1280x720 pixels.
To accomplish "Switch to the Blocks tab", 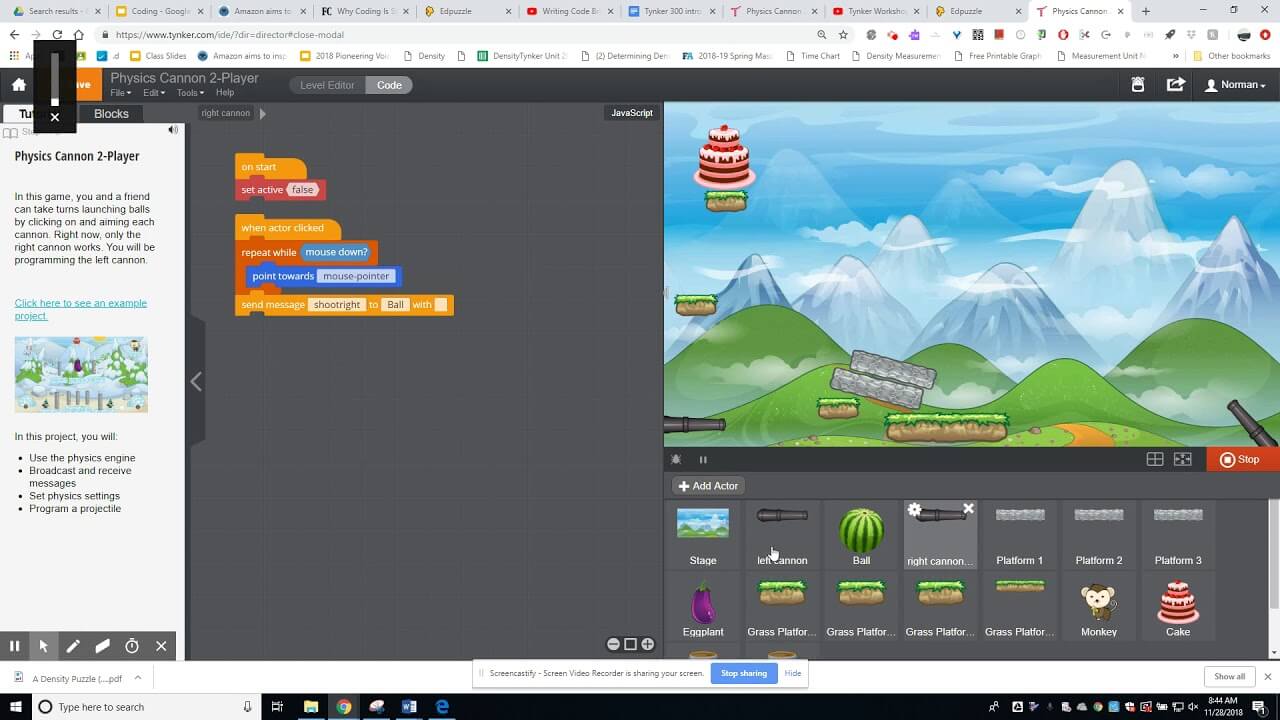I will click(110, 113).
